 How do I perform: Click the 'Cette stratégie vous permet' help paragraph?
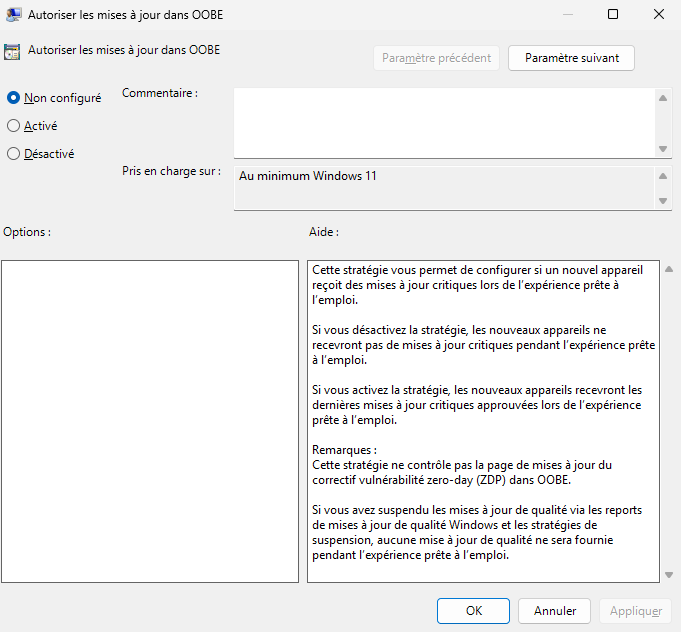coord(477,285)
